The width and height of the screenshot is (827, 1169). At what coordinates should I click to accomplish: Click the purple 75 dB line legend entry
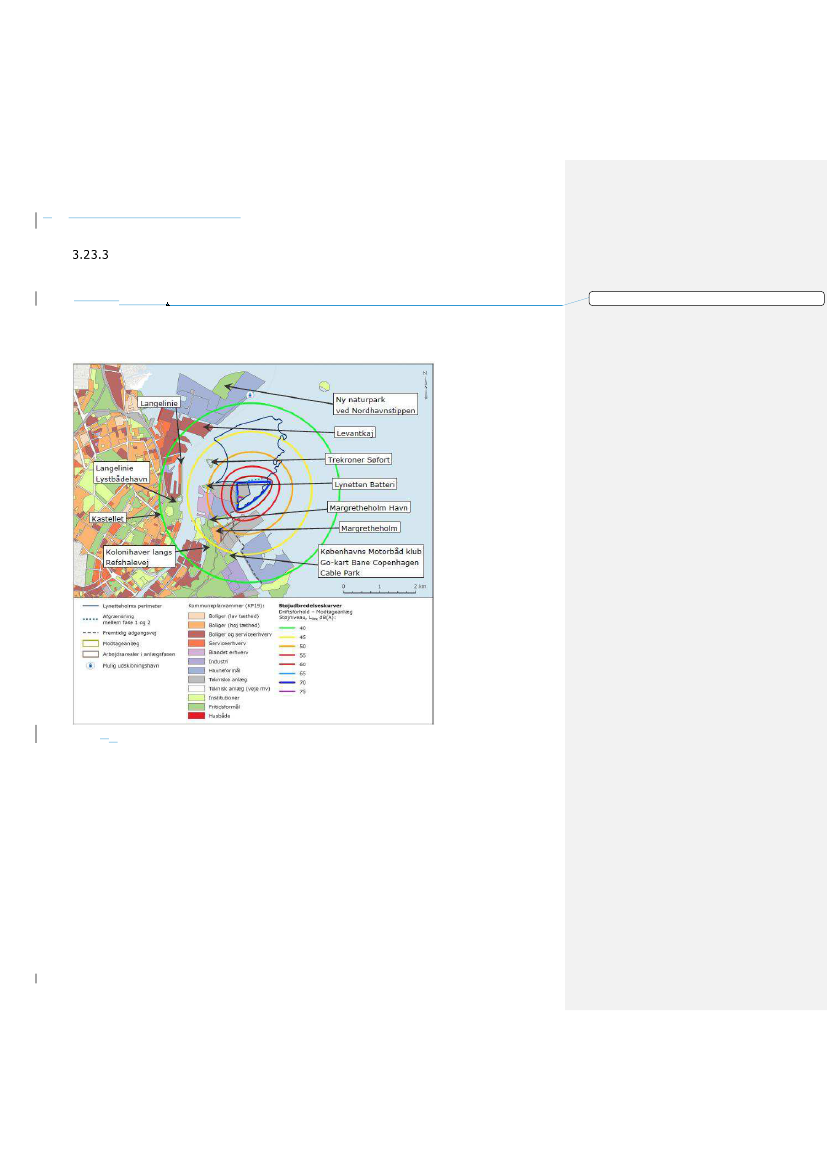coord(292,692)
